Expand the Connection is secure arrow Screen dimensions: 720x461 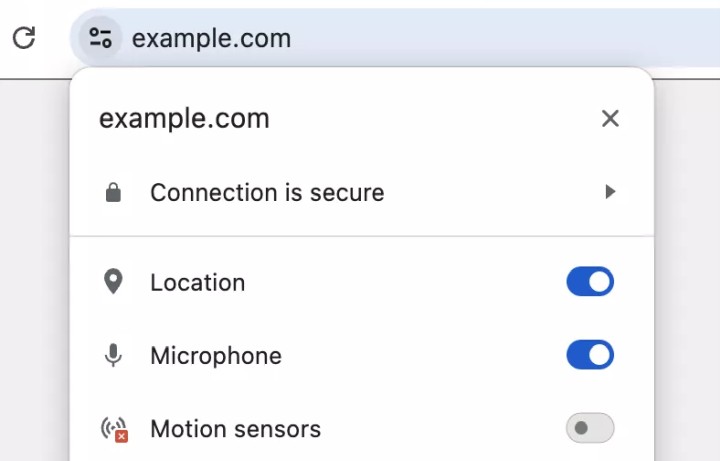click(610, 192)
